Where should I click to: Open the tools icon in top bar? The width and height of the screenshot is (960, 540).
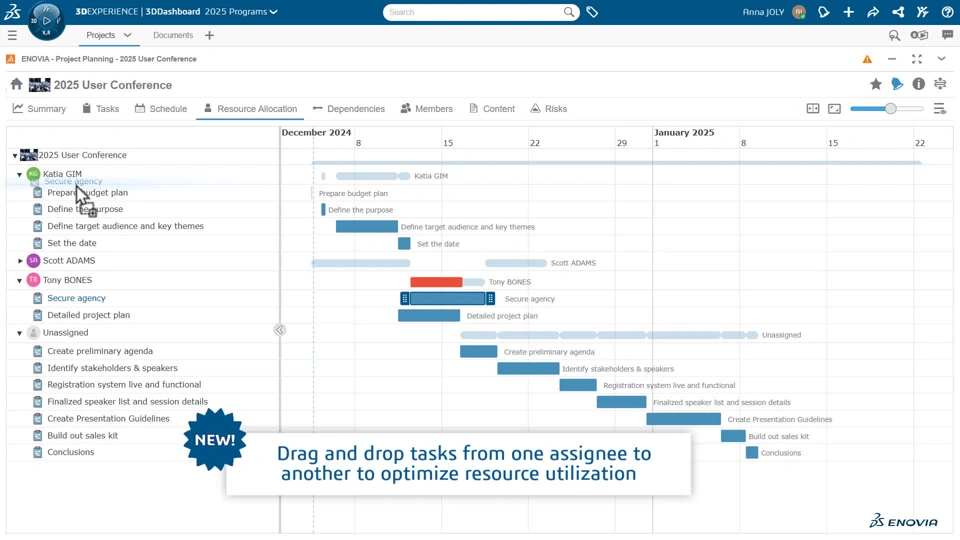[x=923, y=12]
